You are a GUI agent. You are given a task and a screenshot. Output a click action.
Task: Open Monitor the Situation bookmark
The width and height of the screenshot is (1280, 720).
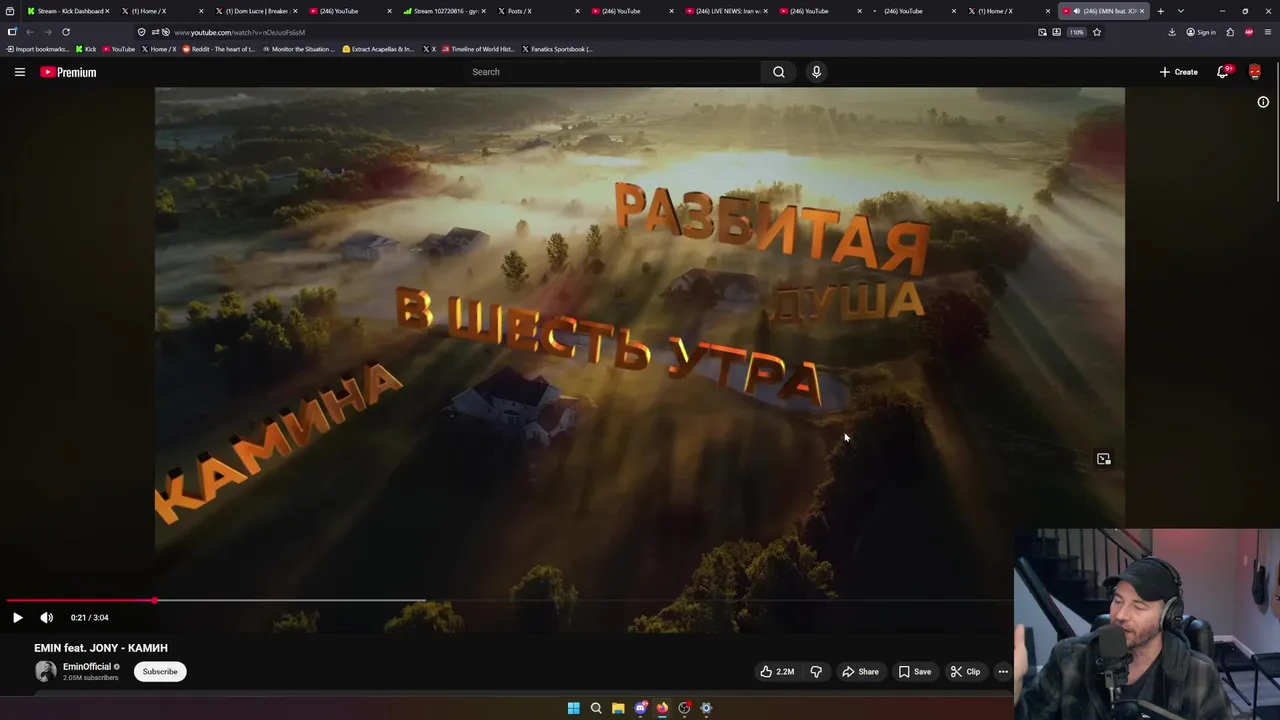[x=298, y=49]
